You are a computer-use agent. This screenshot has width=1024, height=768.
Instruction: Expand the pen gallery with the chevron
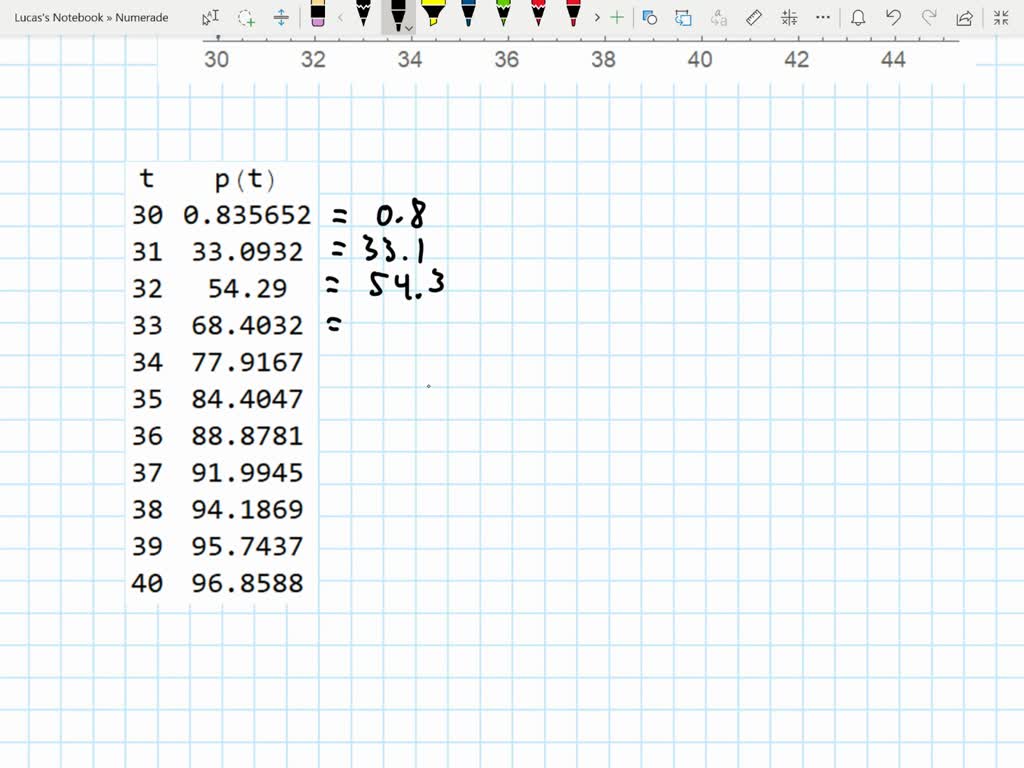click(x=596, y=17)
